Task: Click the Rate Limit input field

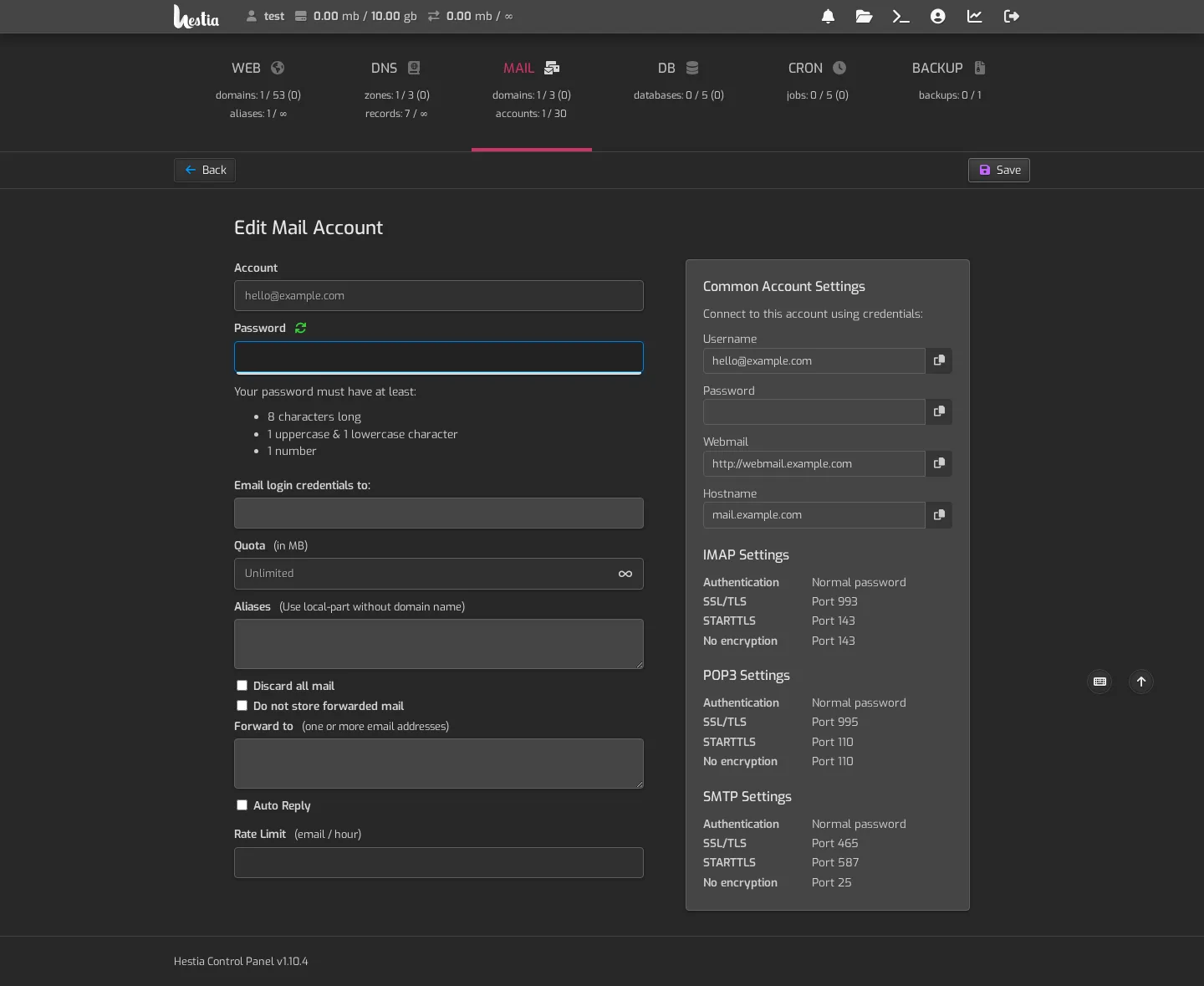Action: (x=439, y=863)
